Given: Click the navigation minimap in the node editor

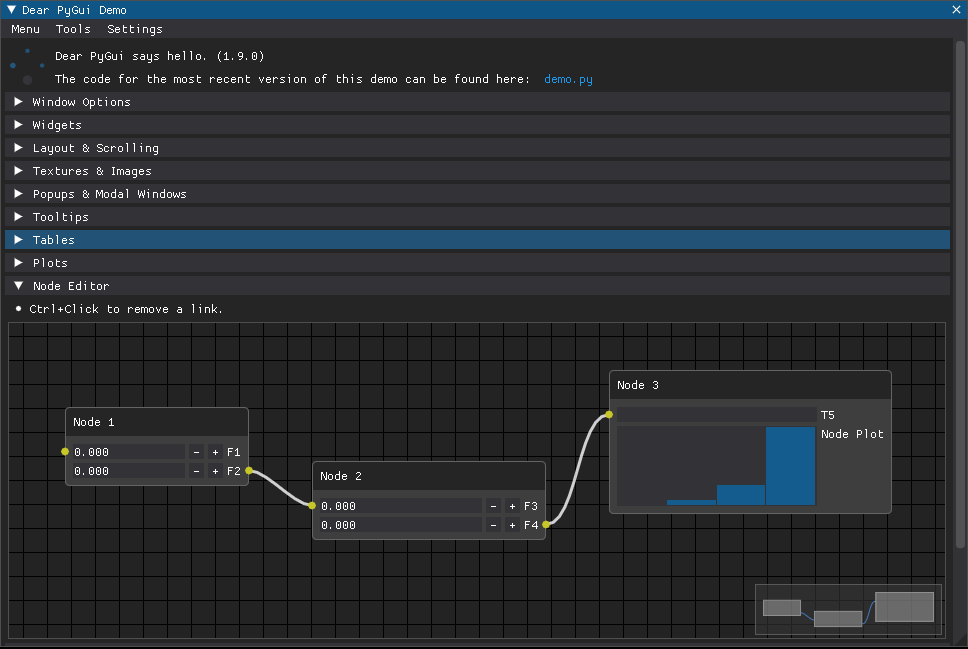Looking at the screenshot, I should (847, 608).
